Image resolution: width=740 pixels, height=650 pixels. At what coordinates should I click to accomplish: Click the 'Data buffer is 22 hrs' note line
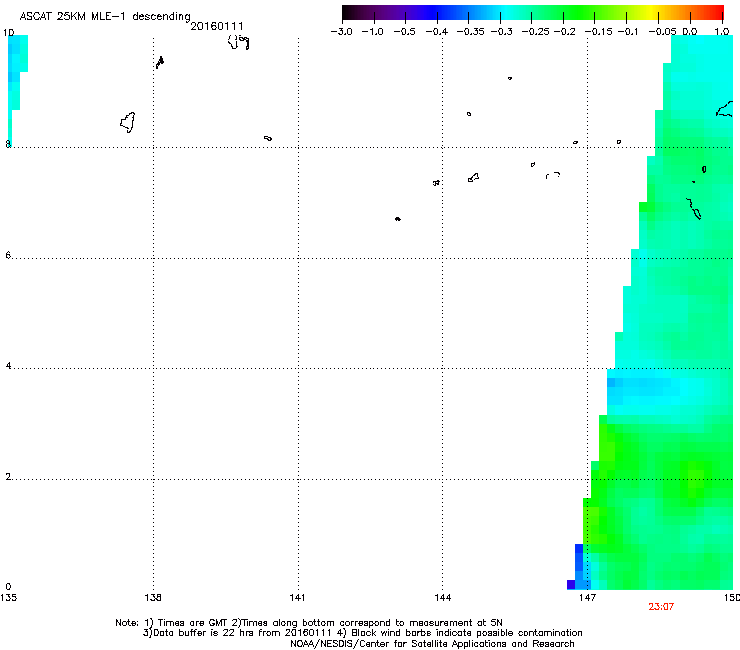pyautogui.click(x=362, y=633)
